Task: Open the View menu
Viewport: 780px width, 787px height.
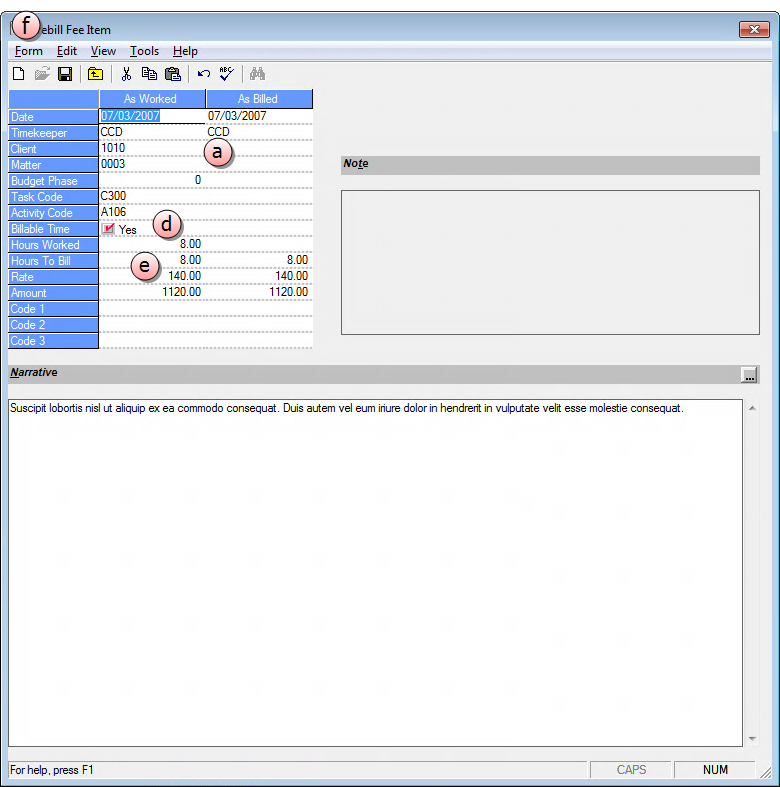Action: [103, 51]
